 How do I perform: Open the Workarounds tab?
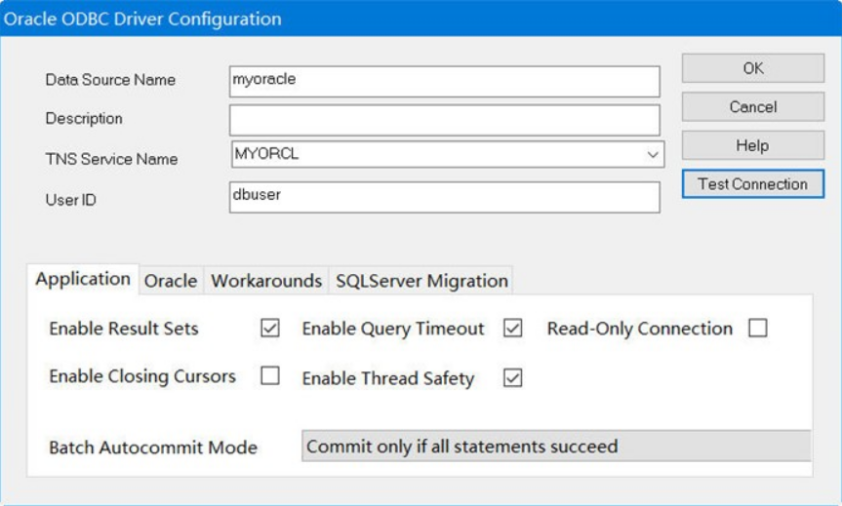(x=266, y=281)
